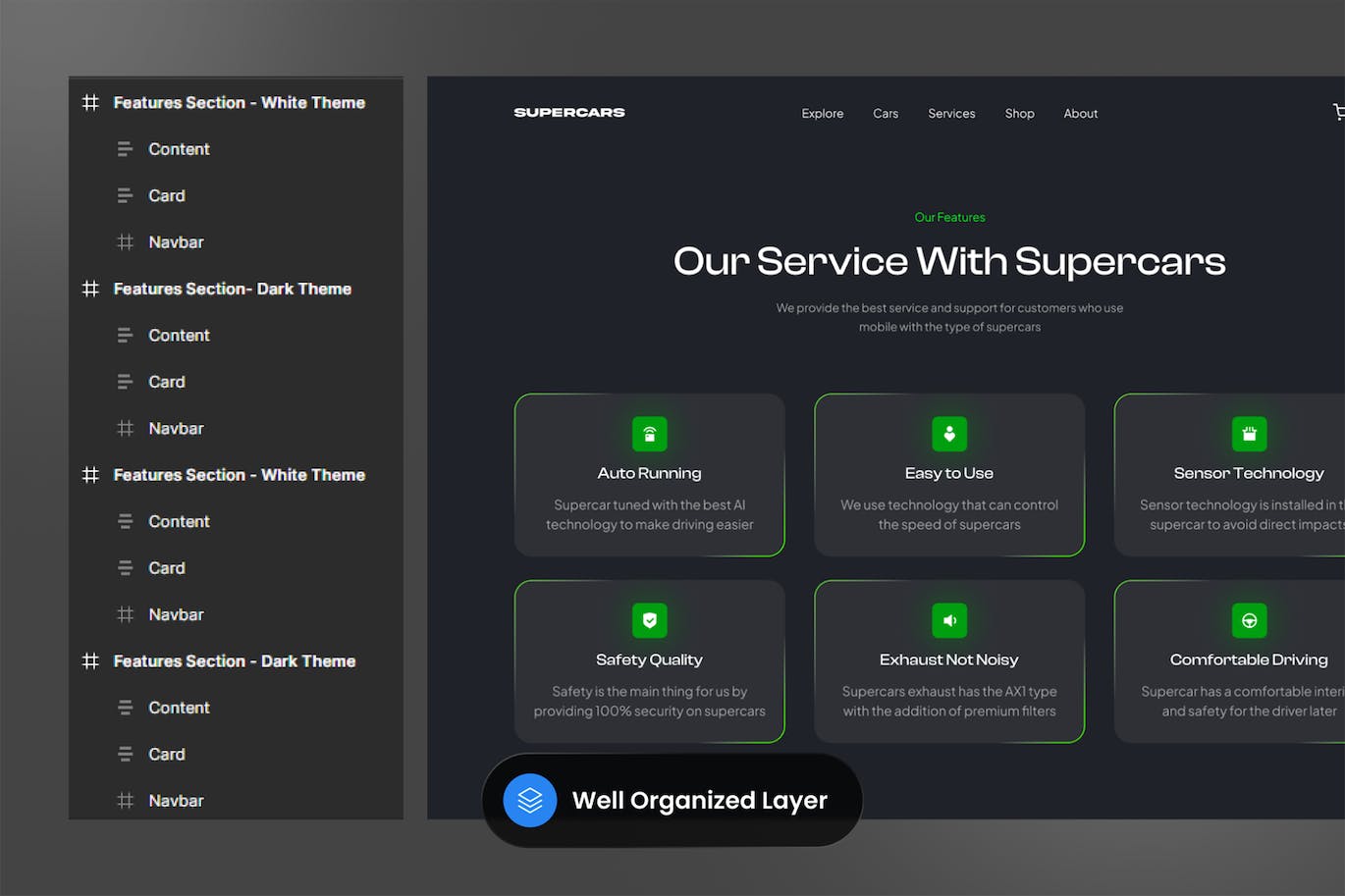Go to the Cars nav link
This screenshot has height=896, width=1345.
[886, 114]
